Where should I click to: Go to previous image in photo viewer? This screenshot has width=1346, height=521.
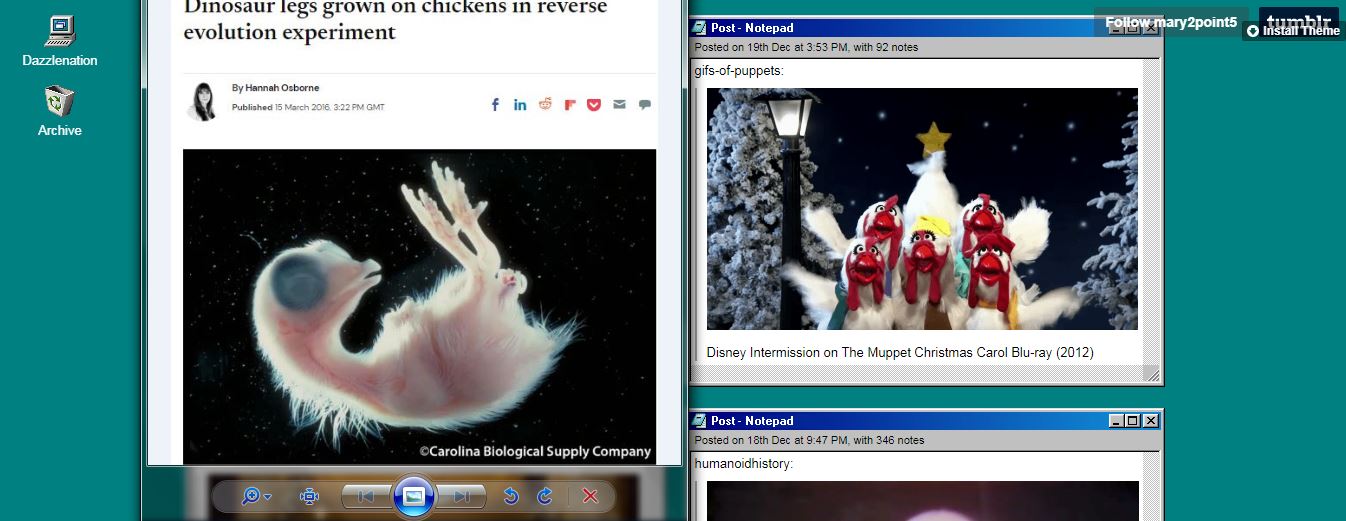click(365, 496)
